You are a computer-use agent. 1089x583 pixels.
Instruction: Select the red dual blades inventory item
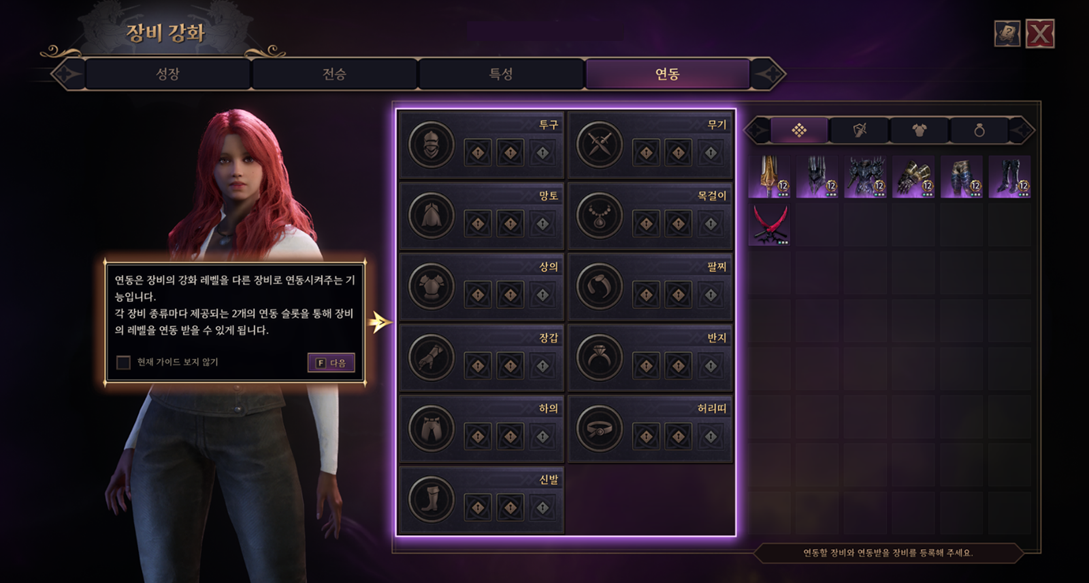(x=769, y=225)
